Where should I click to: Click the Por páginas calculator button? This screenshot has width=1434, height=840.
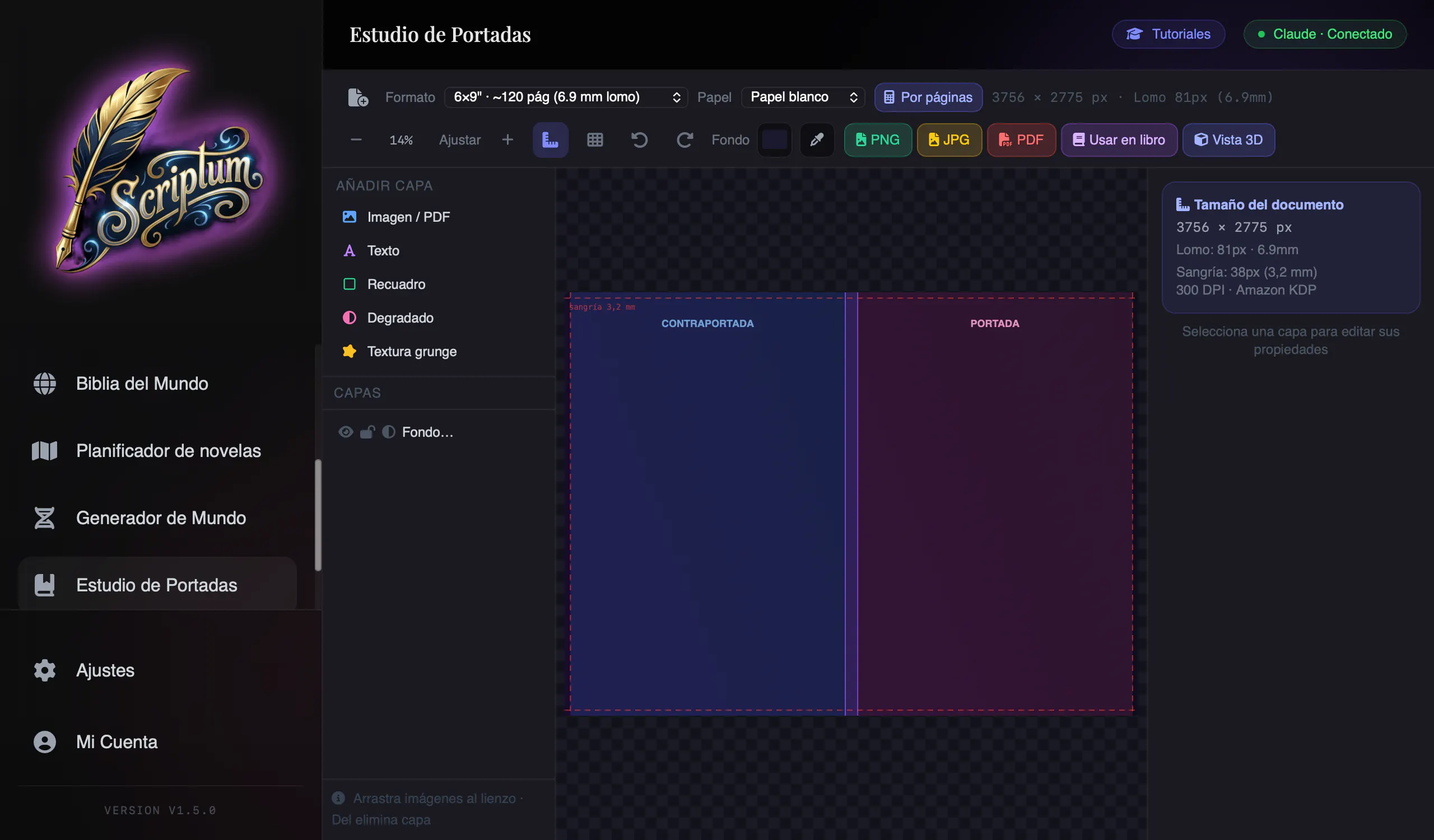coord(928,97)
